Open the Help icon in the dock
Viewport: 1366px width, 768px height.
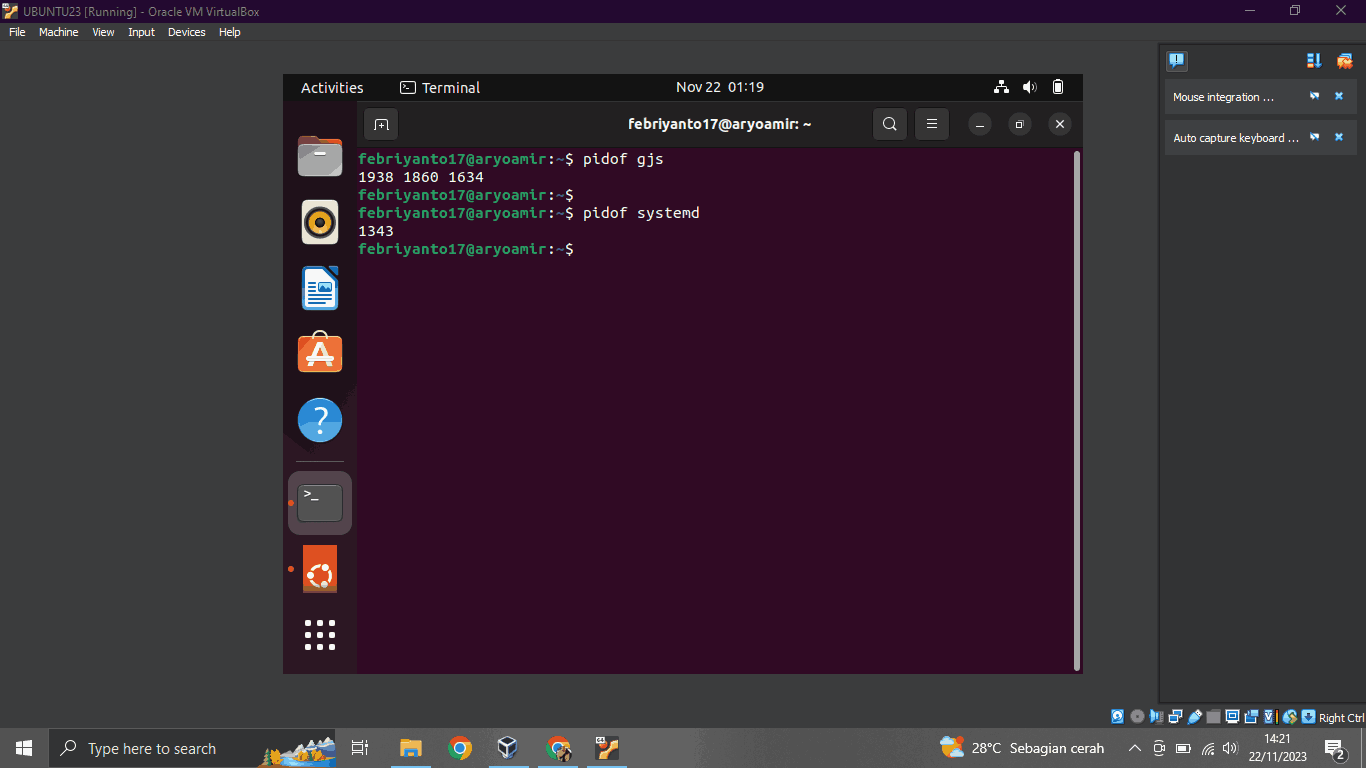[x=320, y=420]
